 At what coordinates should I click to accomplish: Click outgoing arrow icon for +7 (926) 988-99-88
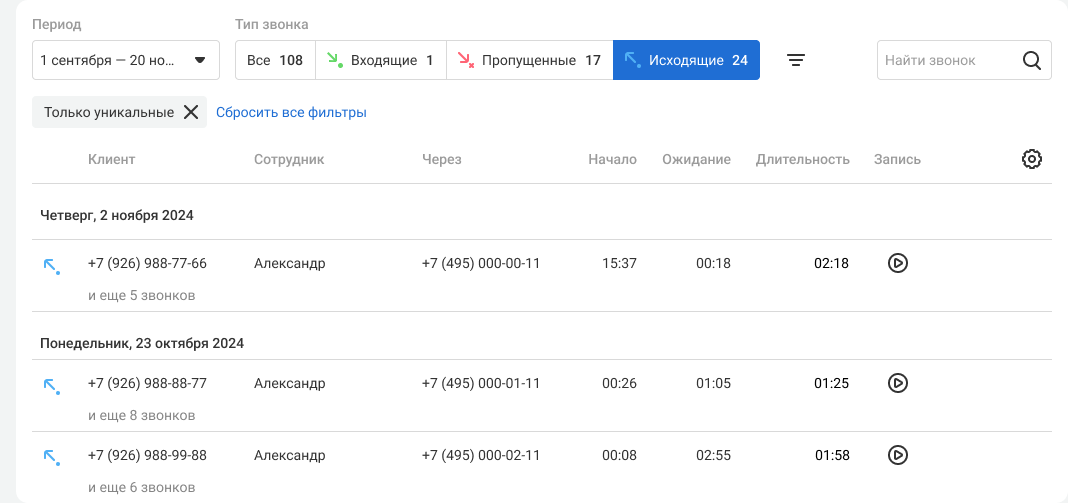(51, 457)
